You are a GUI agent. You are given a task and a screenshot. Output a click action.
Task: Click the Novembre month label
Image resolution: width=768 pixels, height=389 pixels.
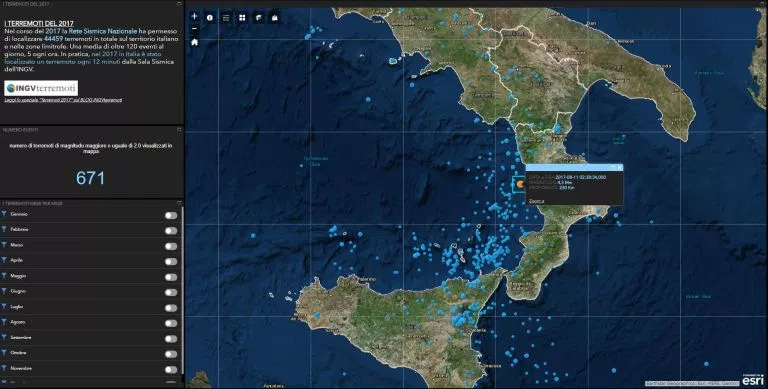tap(21, 368)
